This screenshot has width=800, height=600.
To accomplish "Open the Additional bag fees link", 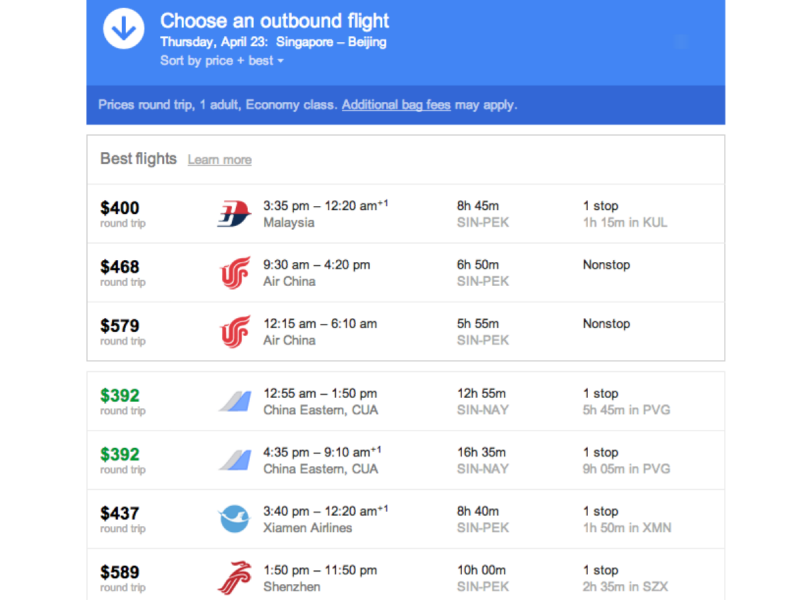I will point(396,105).
